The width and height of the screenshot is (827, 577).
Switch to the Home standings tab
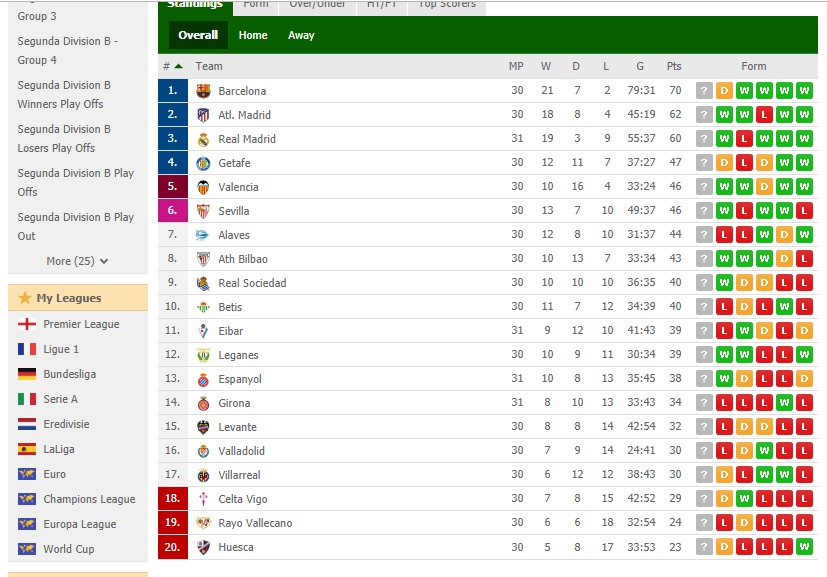click(253, 35)
